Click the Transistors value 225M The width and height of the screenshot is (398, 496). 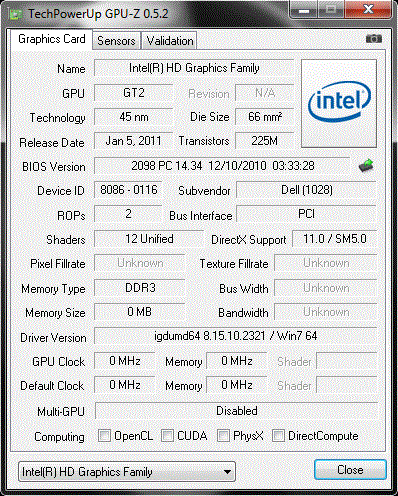click(265, 141)
